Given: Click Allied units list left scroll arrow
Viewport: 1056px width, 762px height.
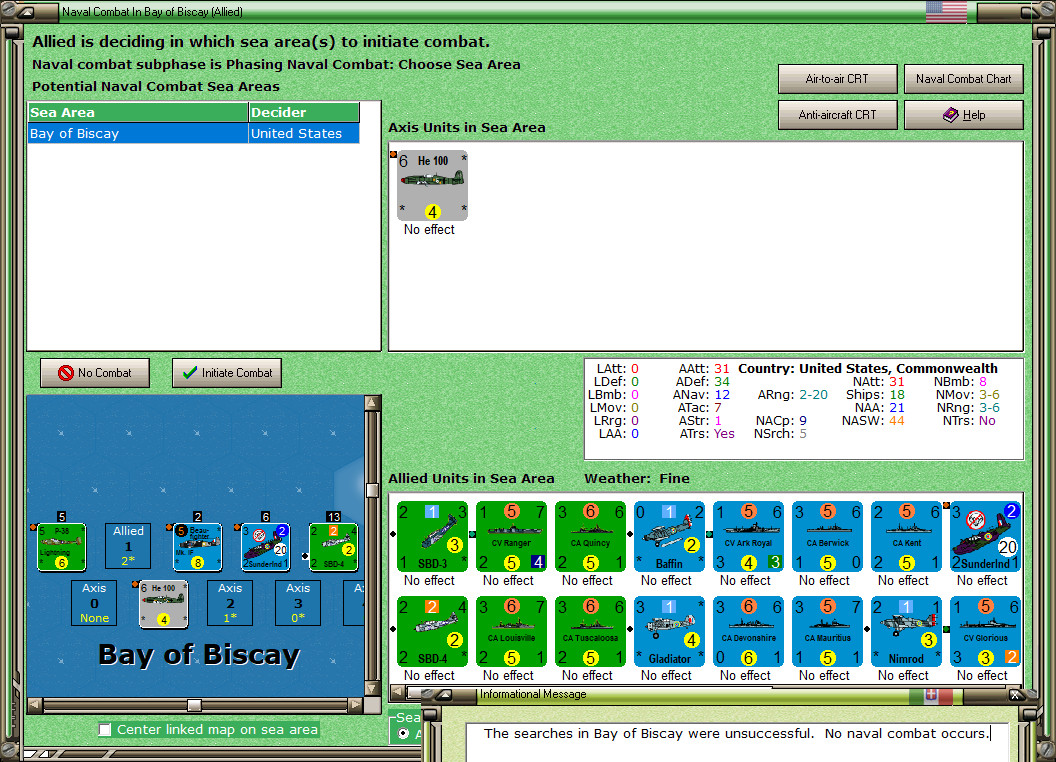Looking at the screenshot, I should click(x=398, y=692).
